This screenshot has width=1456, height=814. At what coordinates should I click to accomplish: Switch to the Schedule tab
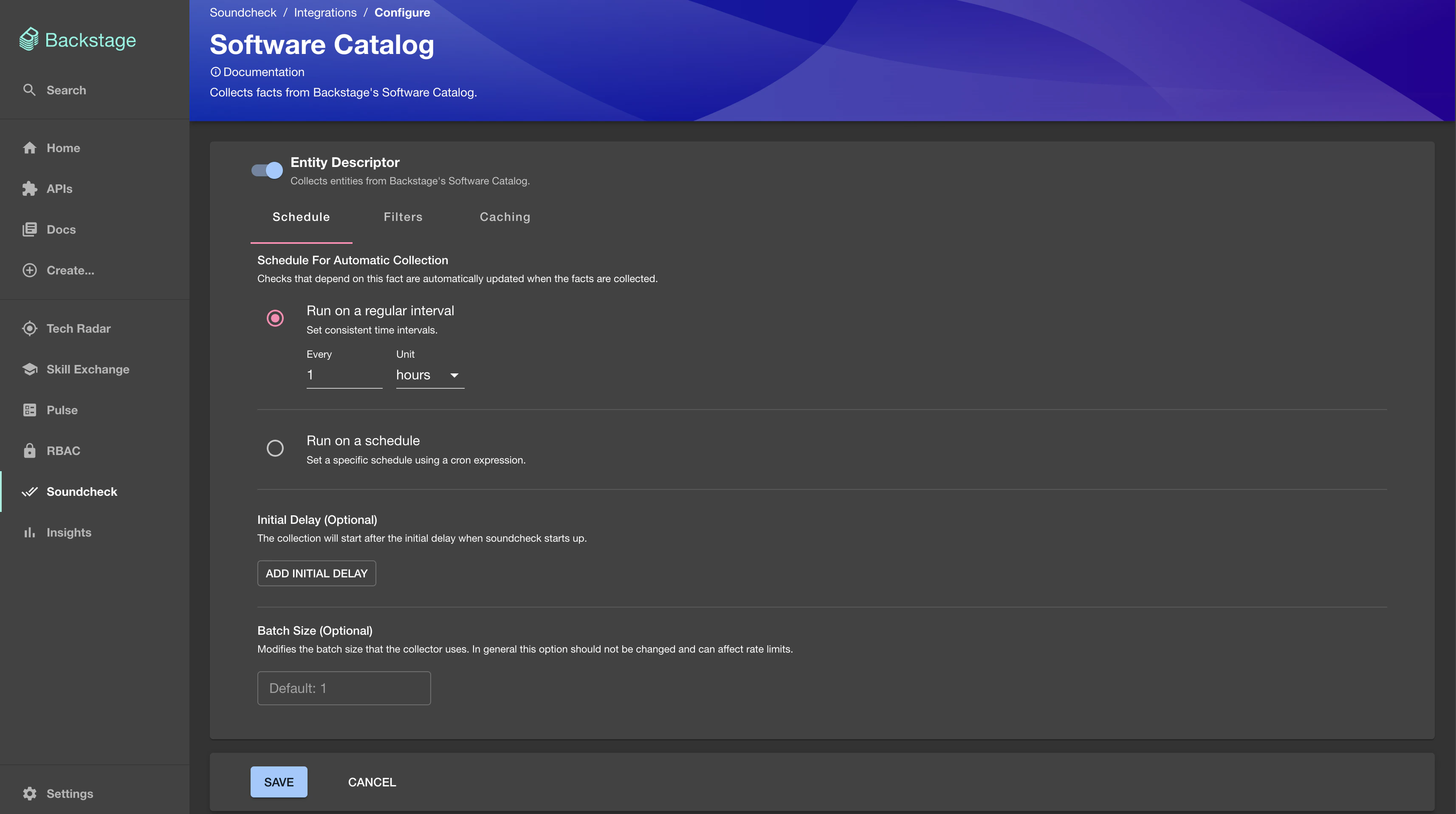click(x=301, y=217)
